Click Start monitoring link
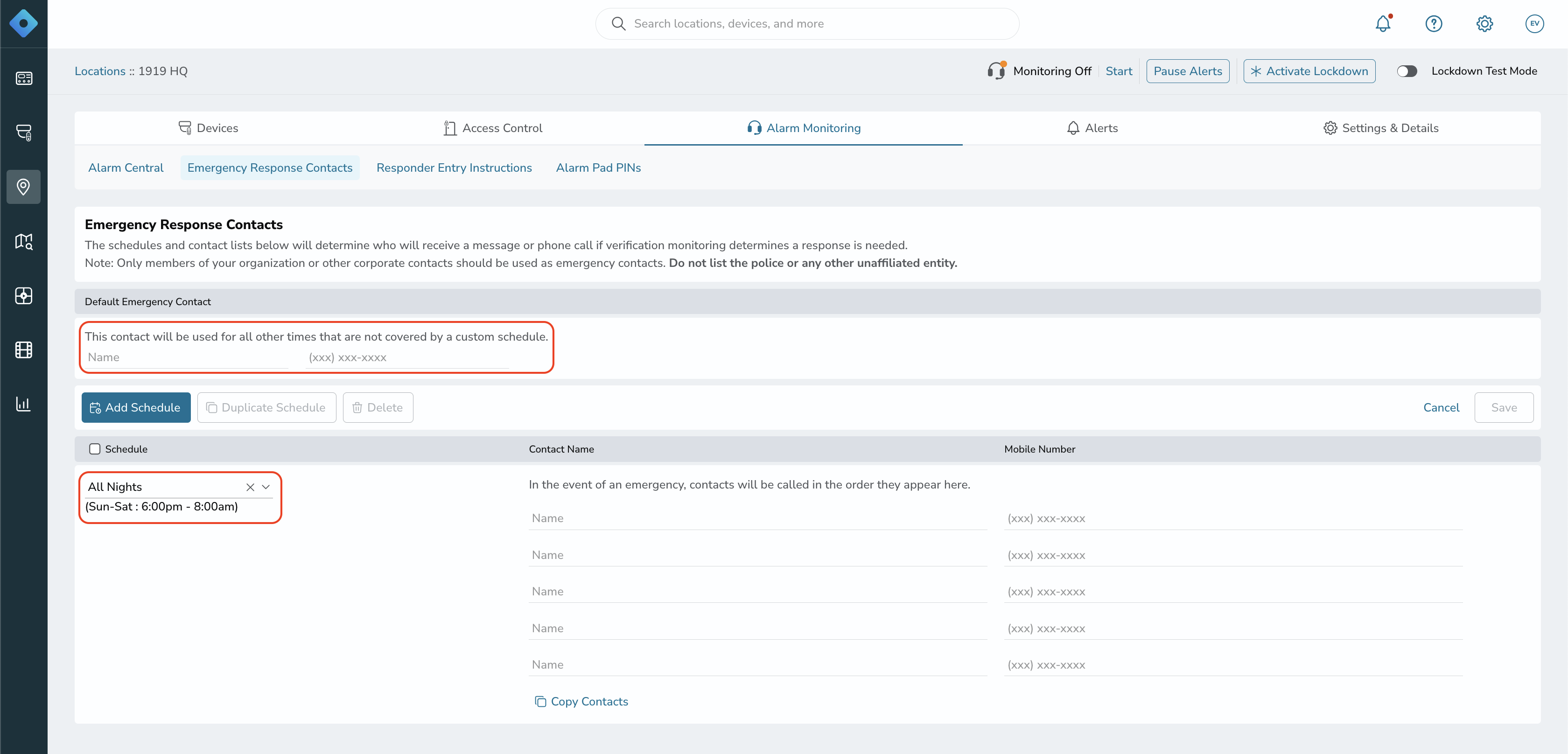The image size is (1568, 754). pos(1119,71)
